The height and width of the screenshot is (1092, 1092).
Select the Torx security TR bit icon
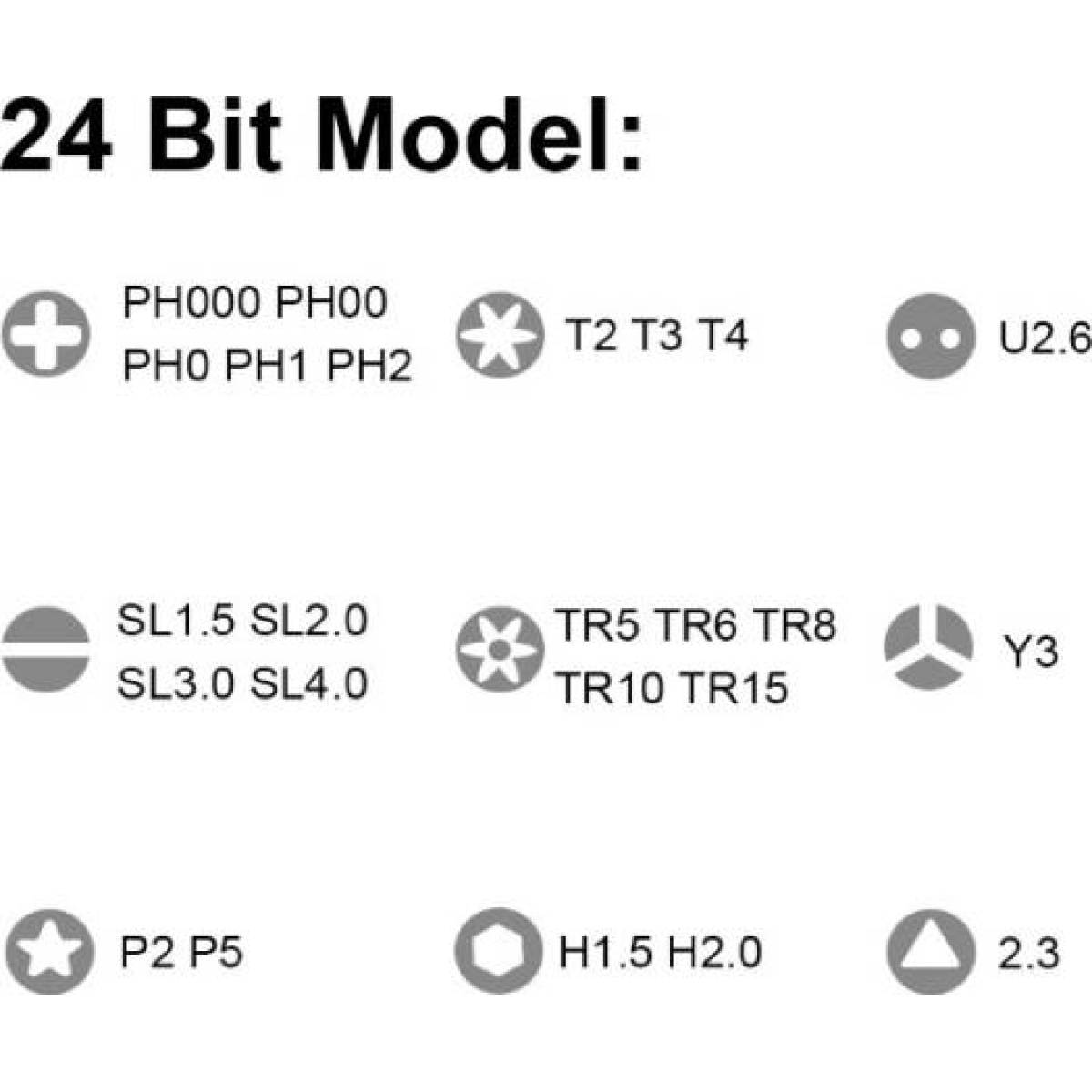(x=499, y=649)
